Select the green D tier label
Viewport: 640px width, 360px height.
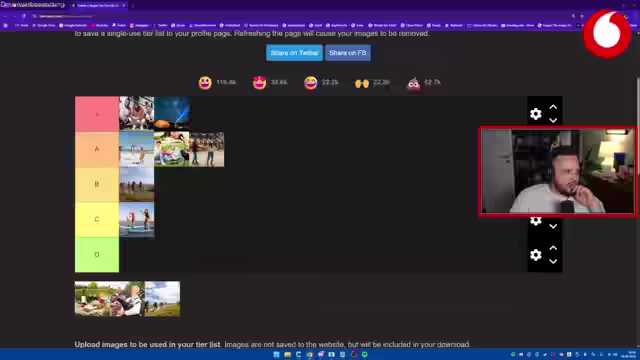click(97, 255)
